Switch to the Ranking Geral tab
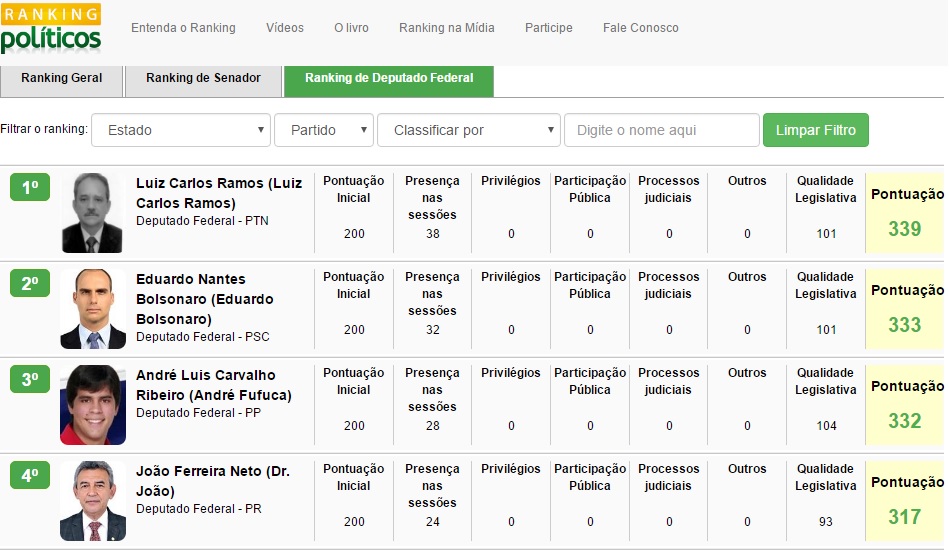Screen dimensions: 949x552 pos(61,78)
